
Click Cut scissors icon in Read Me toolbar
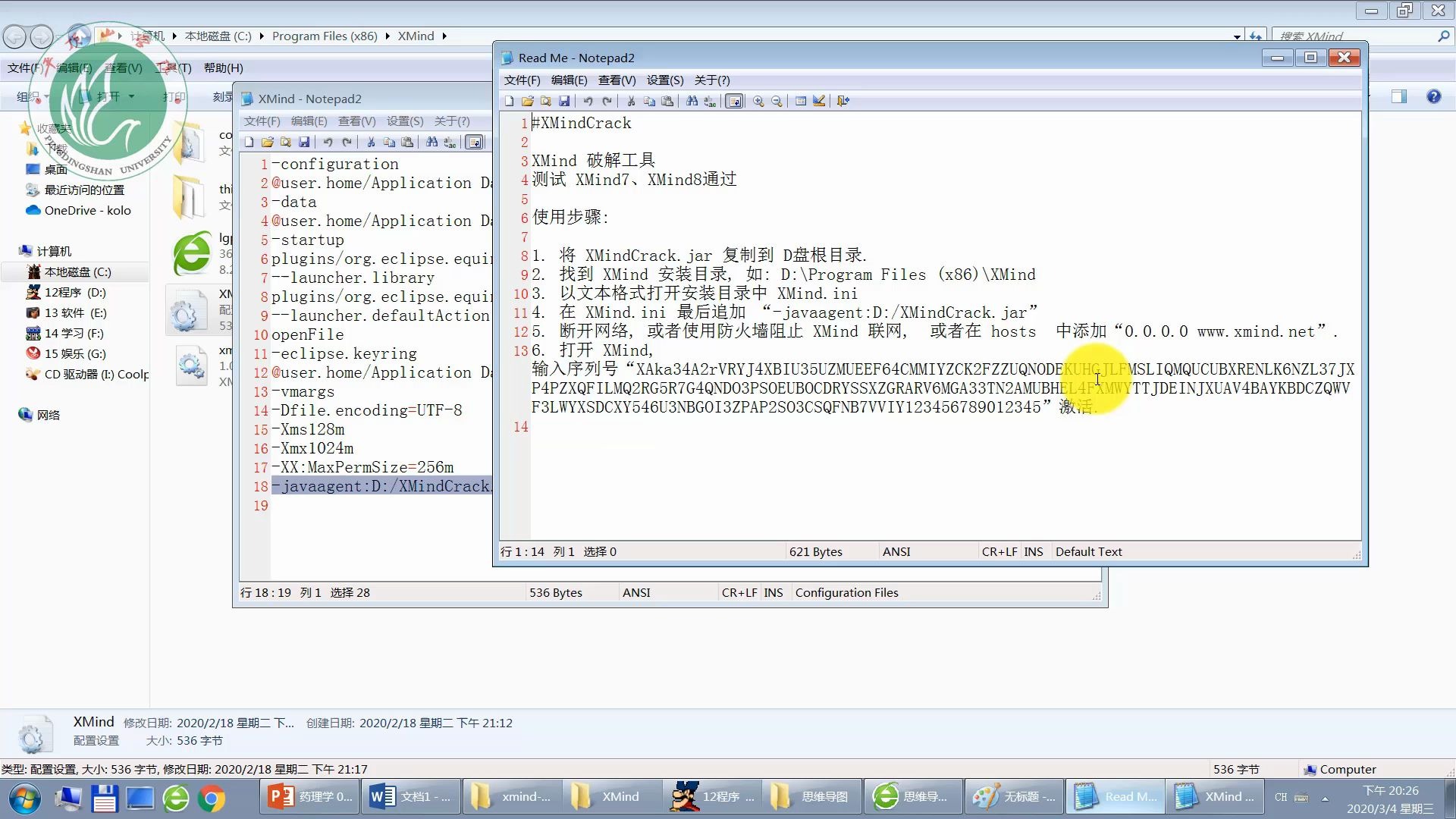pyautogui.click(x=630, y=101)
